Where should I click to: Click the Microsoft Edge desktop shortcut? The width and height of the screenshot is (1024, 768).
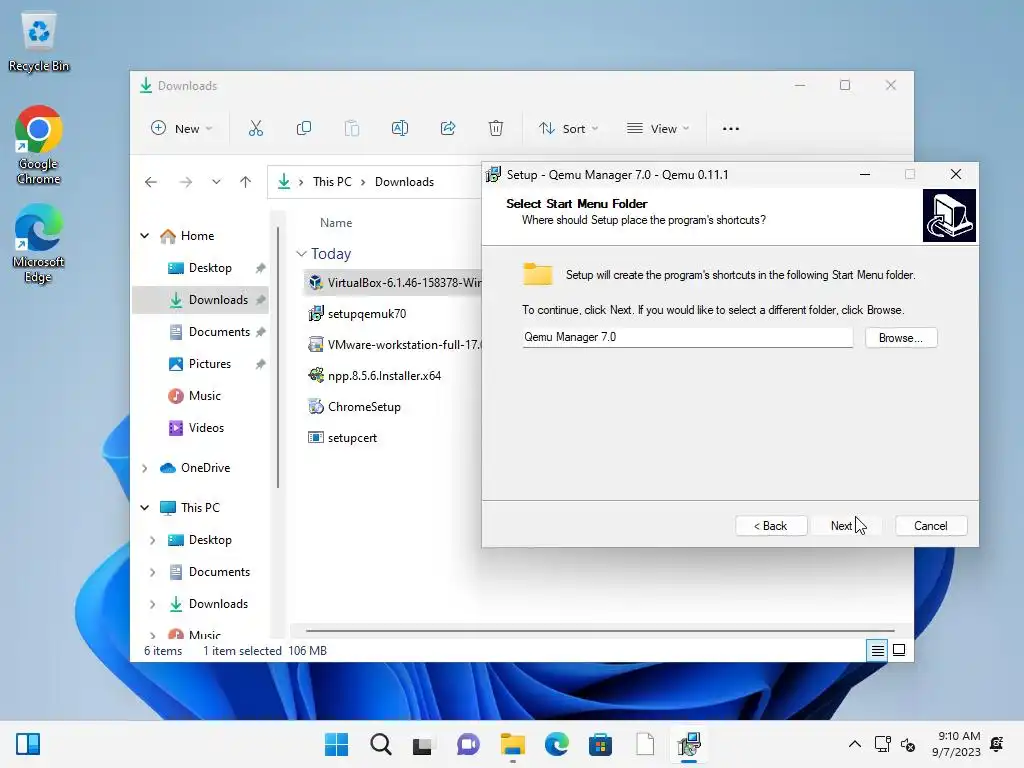tap(39, 244)
